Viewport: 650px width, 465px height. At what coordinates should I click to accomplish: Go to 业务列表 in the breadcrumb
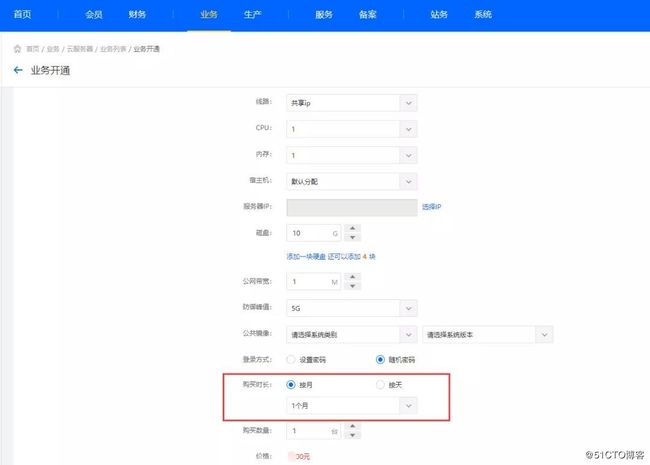pos(113,49)
